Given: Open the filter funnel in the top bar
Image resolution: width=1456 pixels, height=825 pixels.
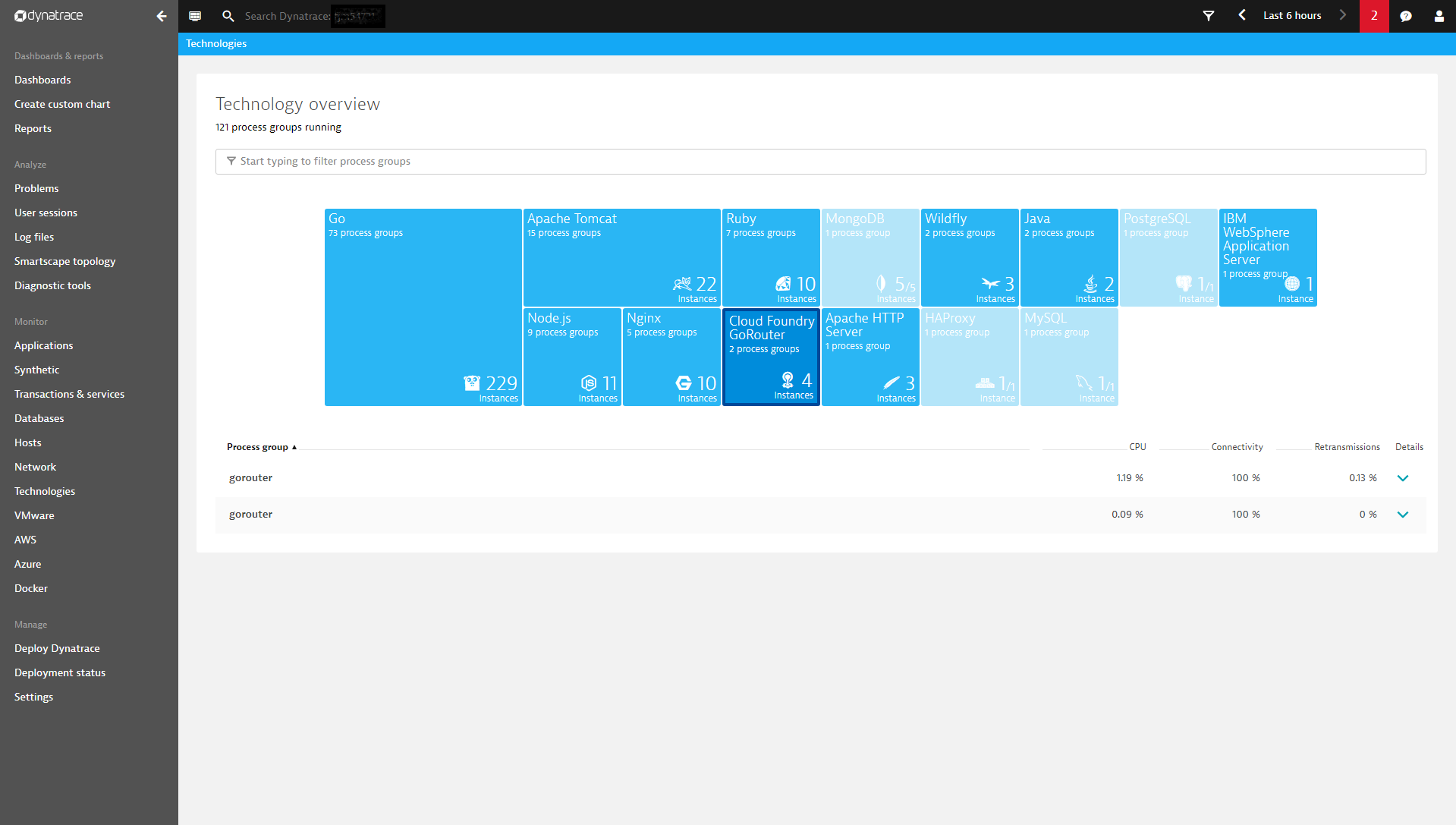Looking at the screenshot, I should (1209, 16).
